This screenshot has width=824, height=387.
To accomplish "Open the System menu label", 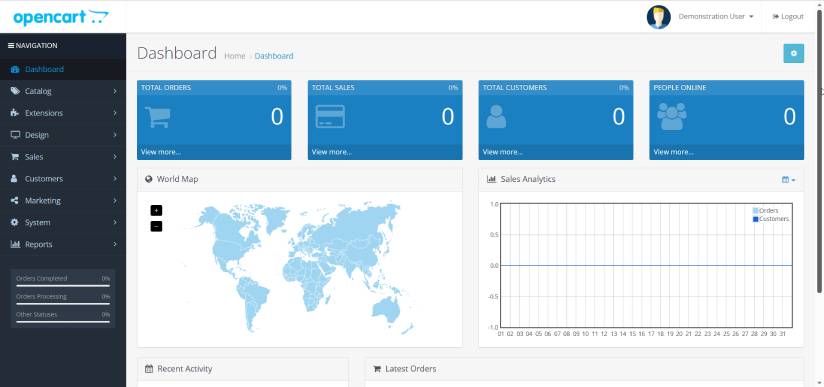I will (x=38, y=223).
